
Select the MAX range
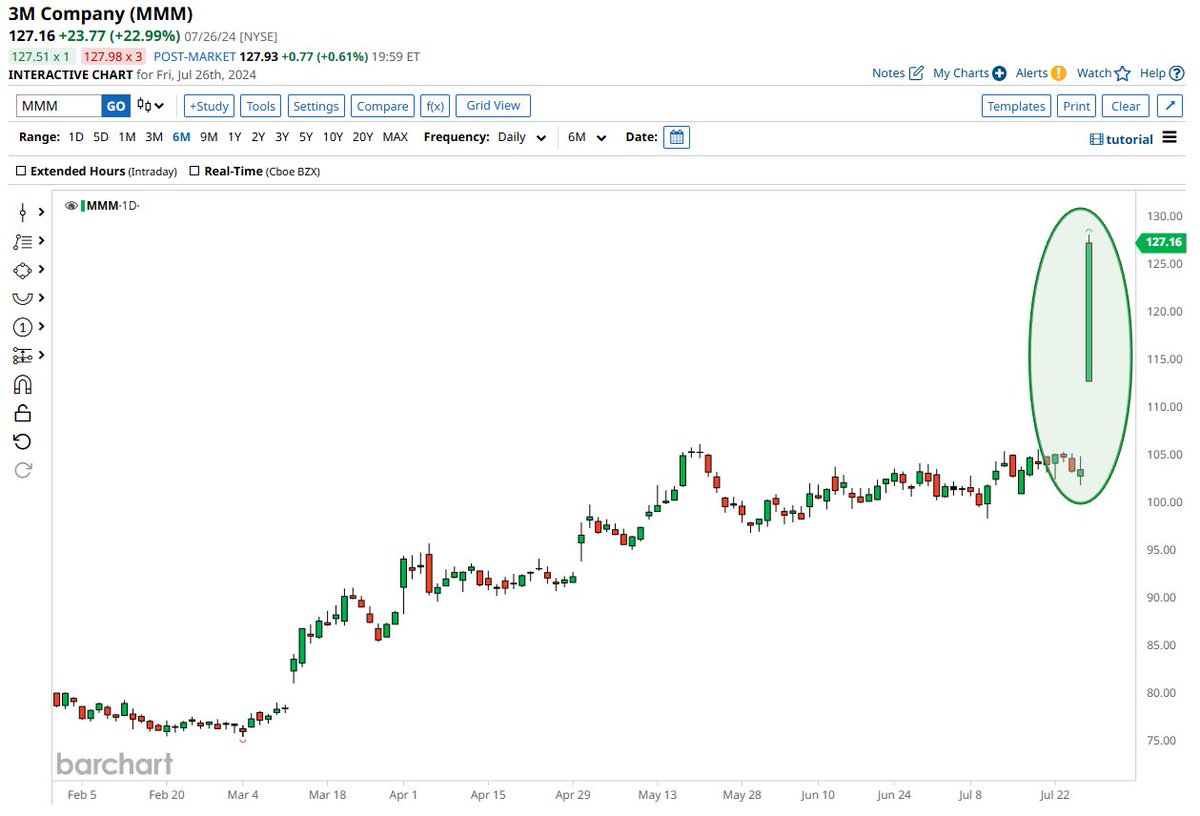(395, 137)
